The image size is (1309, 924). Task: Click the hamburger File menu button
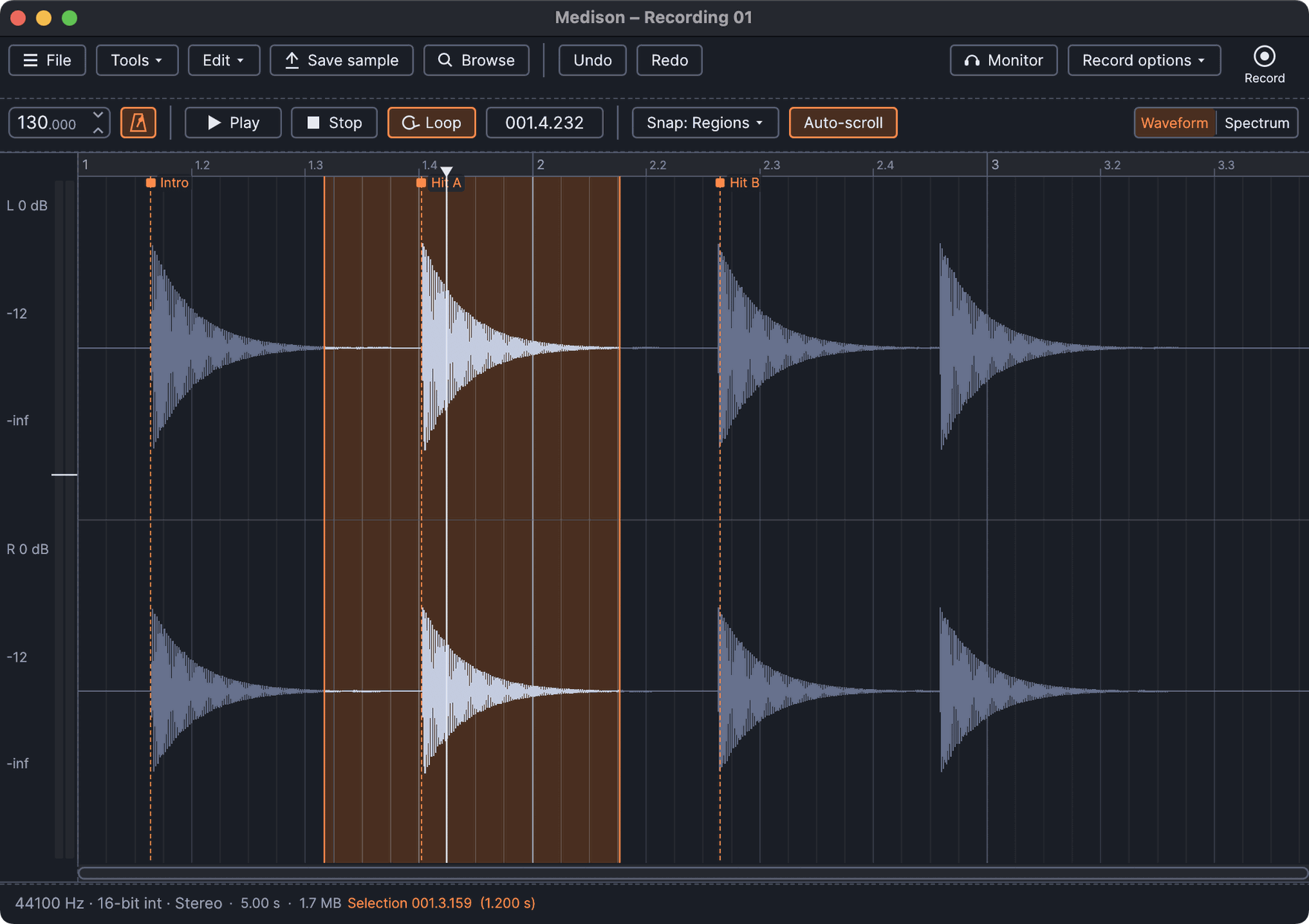pyautogui.click(x=47, y=60)
